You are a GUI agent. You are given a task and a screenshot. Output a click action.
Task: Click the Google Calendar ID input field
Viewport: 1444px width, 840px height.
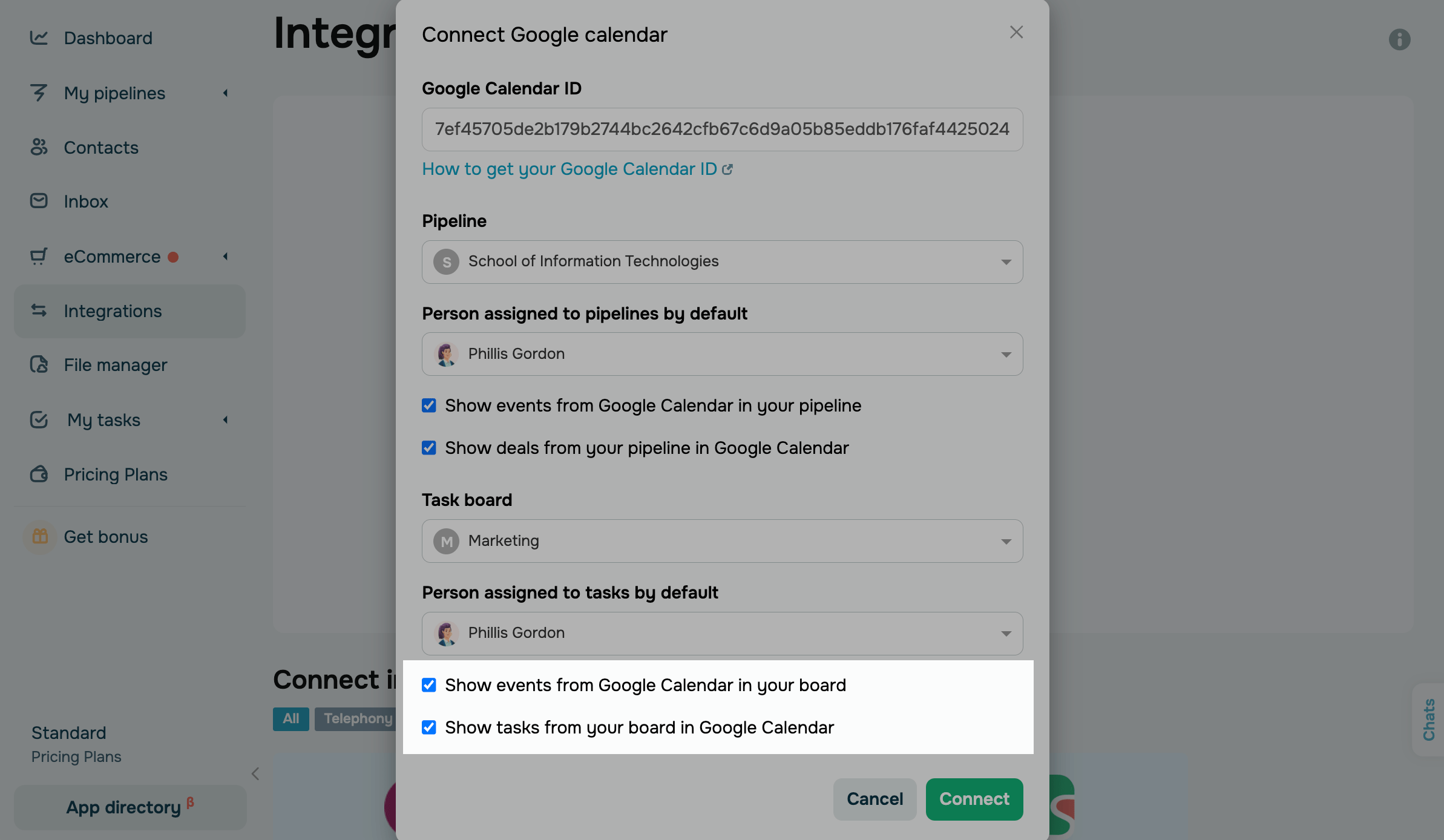tap(722, 130)
